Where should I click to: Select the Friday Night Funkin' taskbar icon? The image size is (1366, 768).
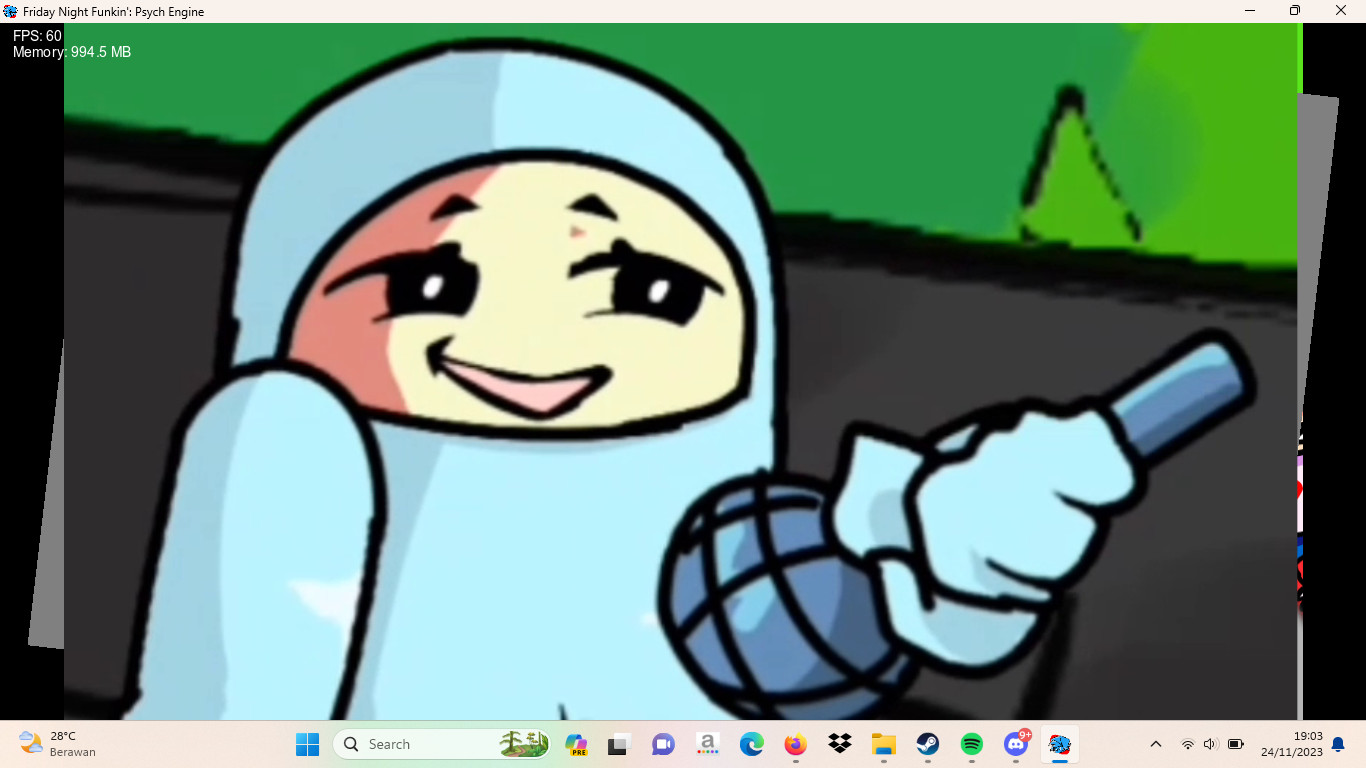(1059, 744)
